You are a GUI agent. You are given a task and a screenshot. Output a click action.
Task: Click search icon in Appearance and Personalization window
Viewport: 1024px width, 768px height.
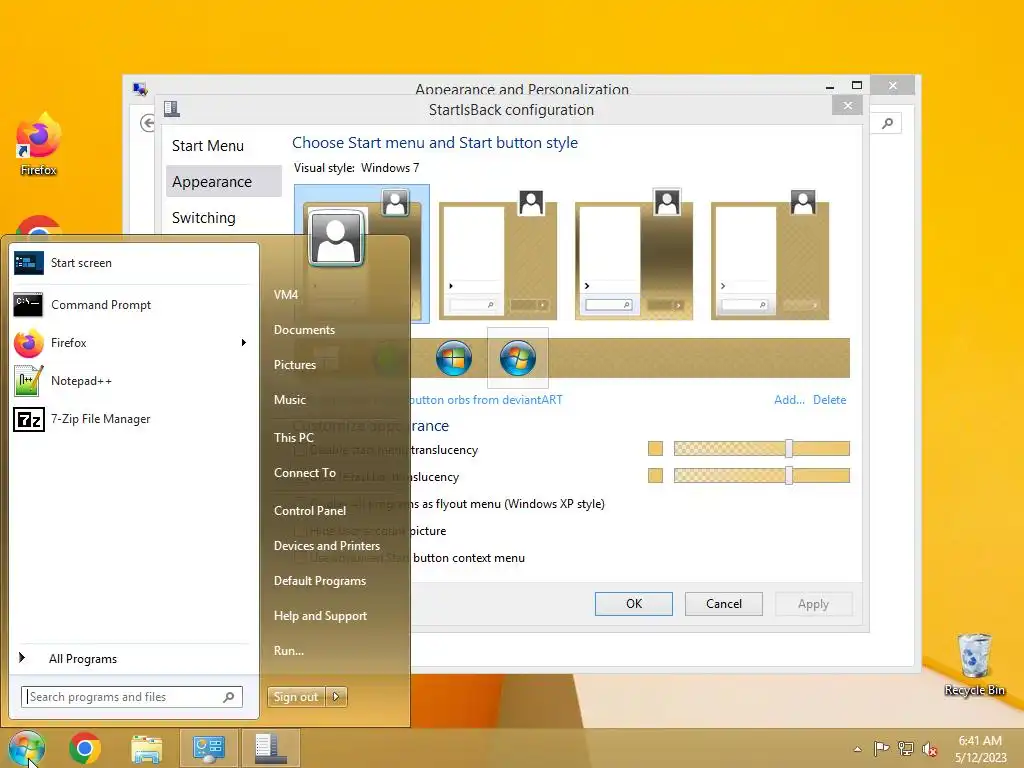[887, 123]
